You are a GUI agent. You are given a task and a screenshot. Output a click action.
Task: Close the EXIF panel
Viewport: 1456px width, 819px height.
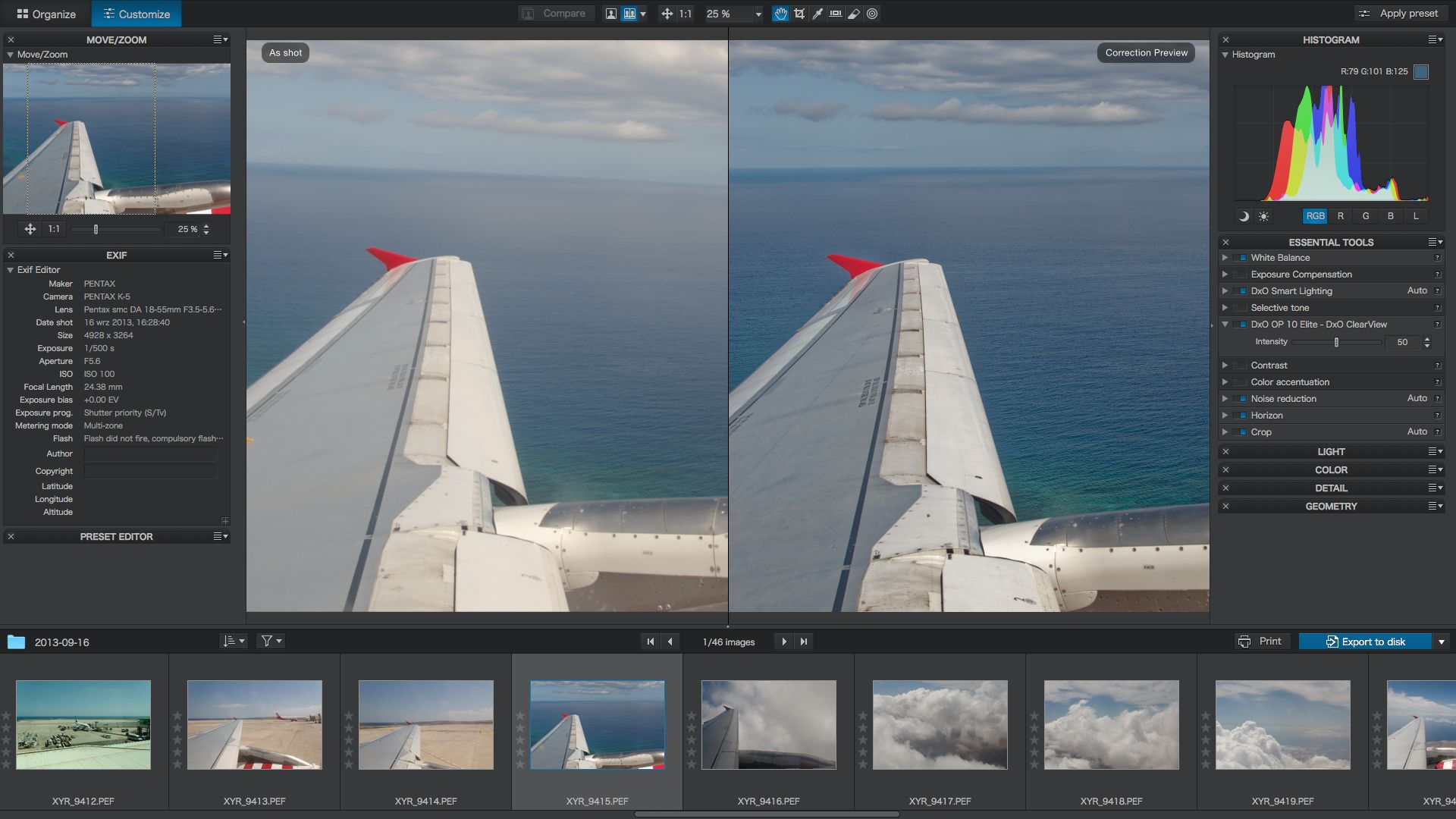click(x=11, y=255)
